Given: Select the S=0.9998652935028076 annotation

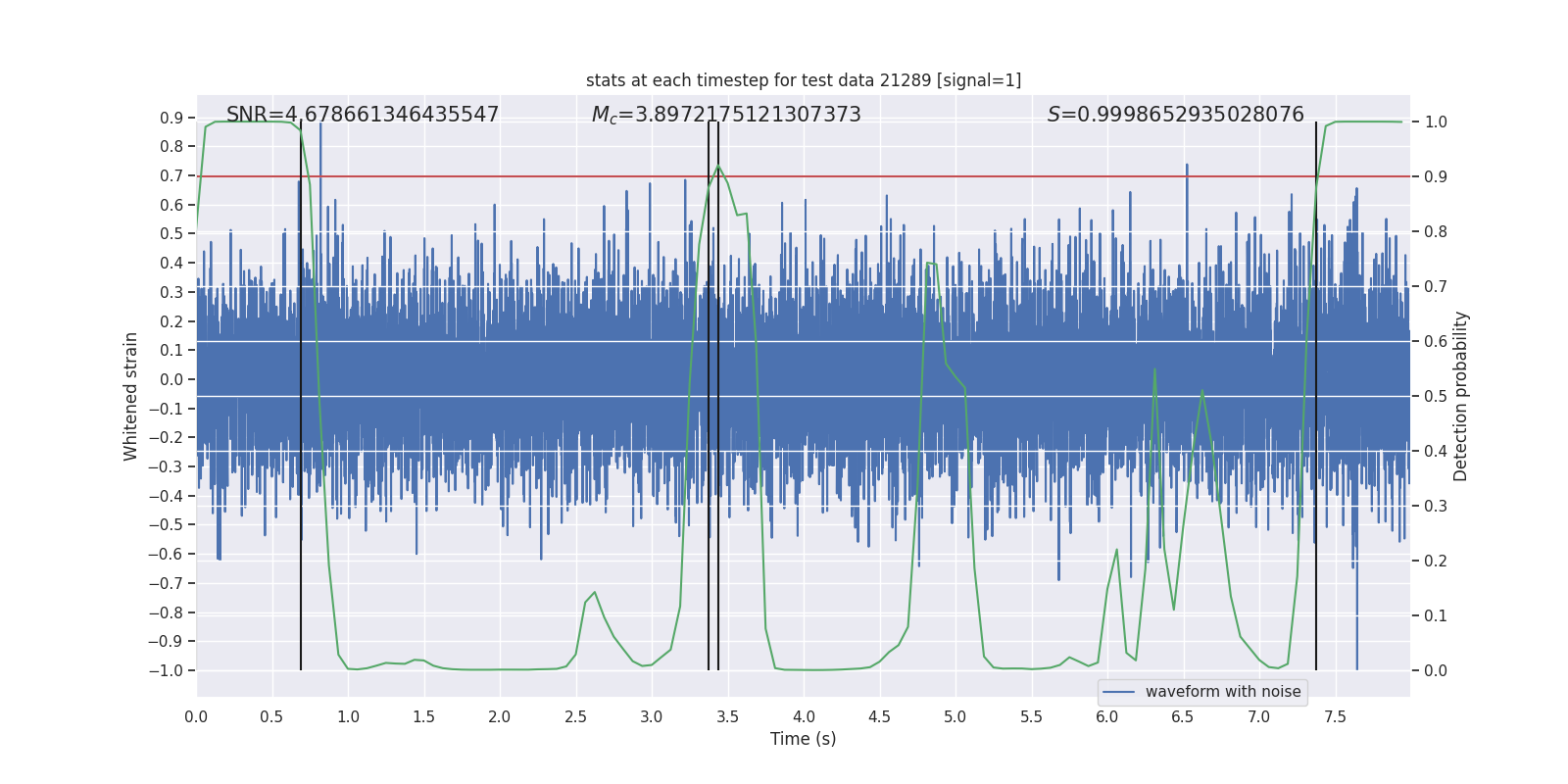Looking at the screenshot, I should [1176, 115].
